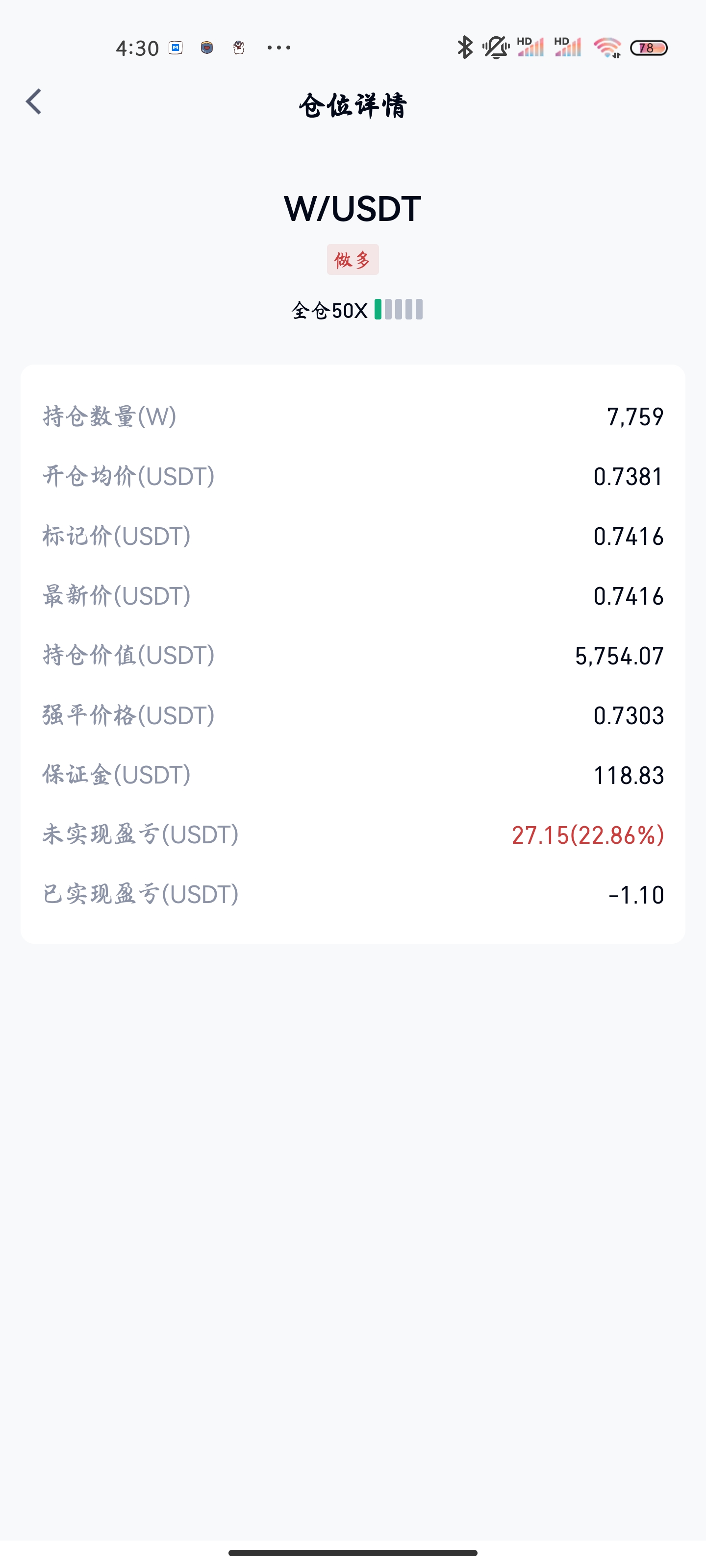Screen dimensions: 706x1568
Task: Select the 强平价格 value 0.7303
Action: 629,715
